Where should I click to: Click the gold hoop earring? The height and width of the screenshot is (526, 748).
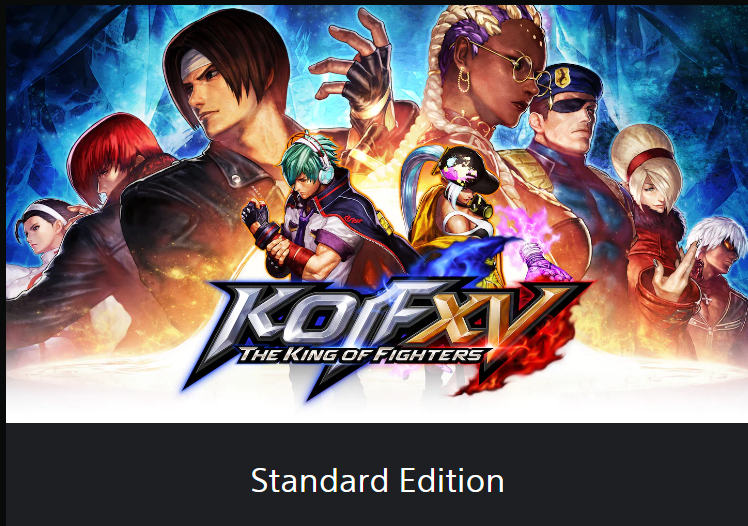464,80
